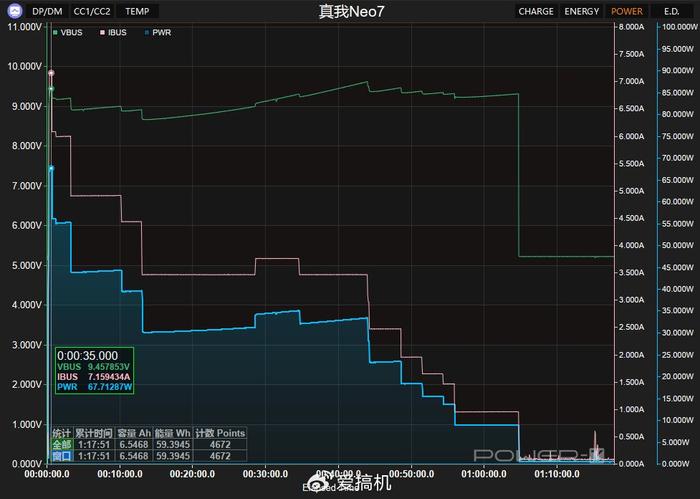Click the 11.000V voltage axis label
Screen dimensions: 700x499
point(24,27)
